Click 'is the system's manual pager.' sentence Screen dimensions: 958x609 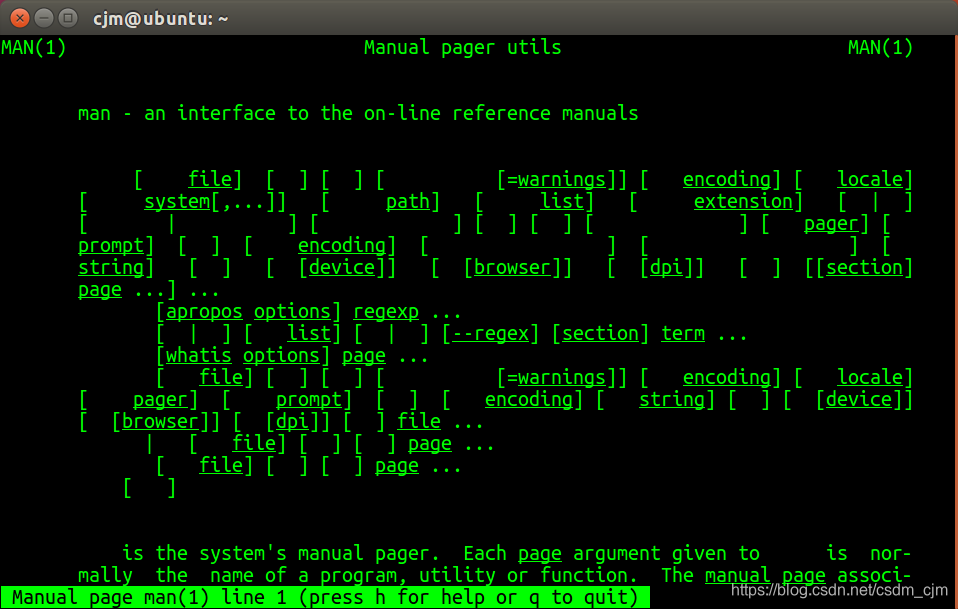pos(281,553)
